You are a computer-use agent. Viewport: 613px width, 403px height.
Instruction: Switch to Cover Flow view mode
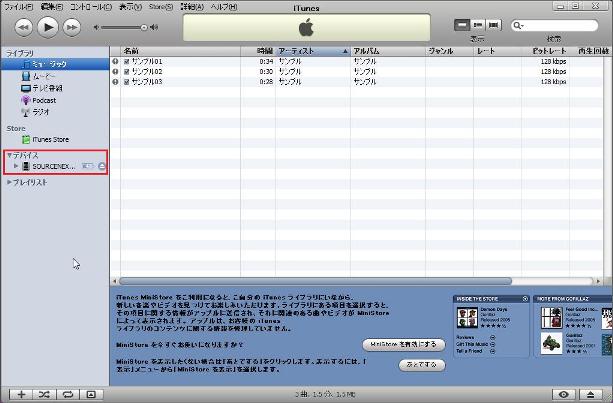coord(493,25)
